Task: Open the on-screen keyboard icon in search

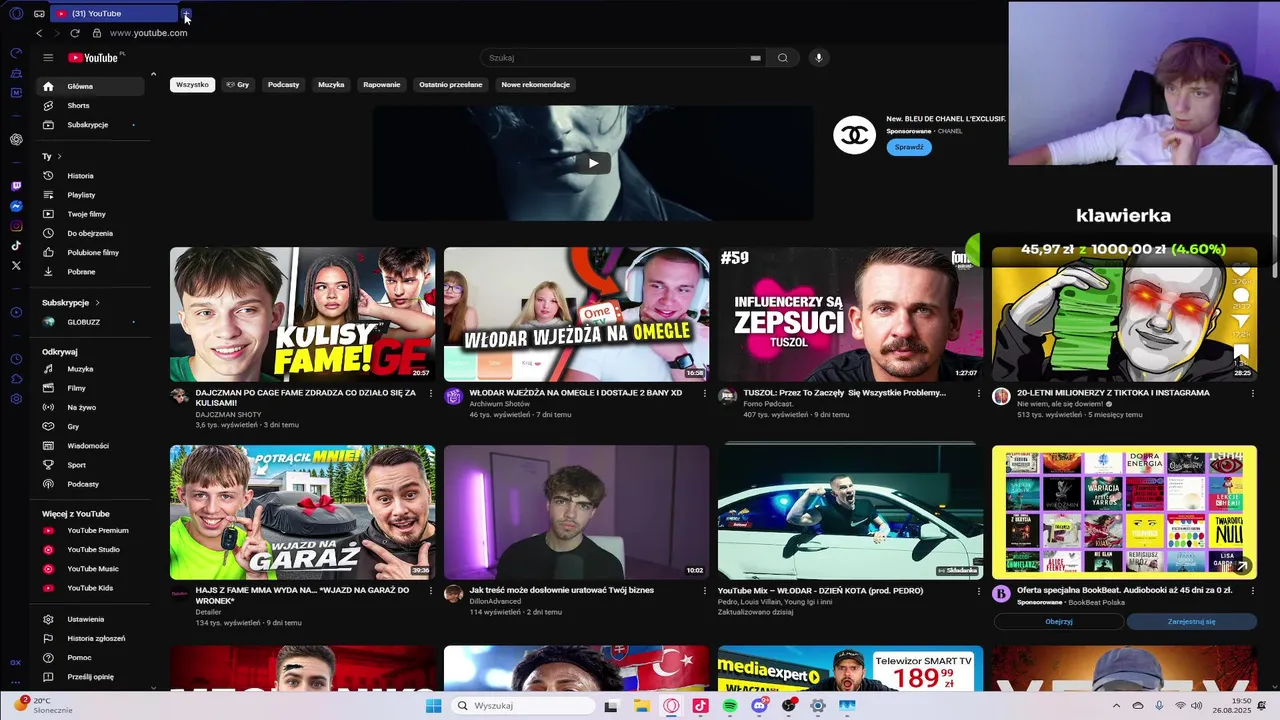Action: click(x=756, y=58)
